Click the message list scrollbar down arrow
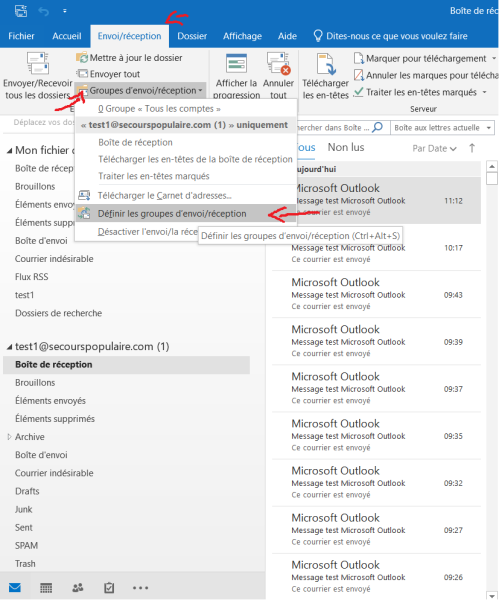 pyautogui.click(x=492, y=595)
